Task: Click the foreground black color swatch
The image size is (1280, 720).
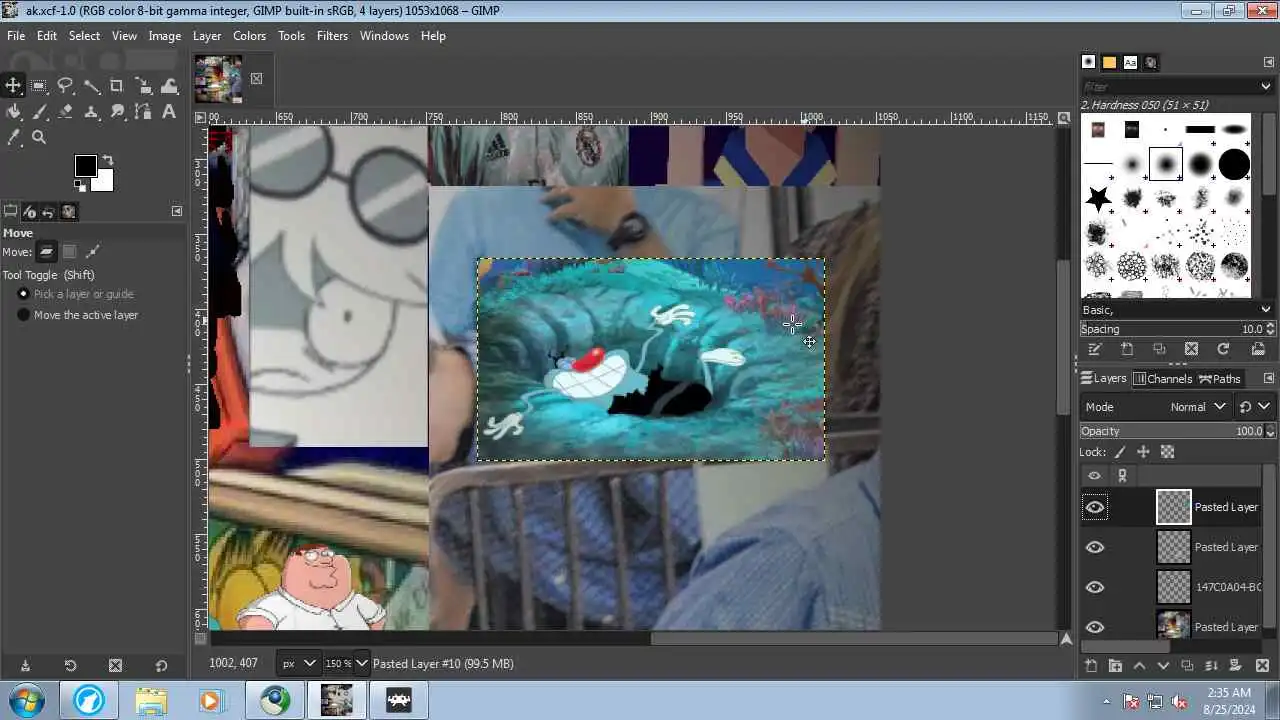Action: [85, 166]
